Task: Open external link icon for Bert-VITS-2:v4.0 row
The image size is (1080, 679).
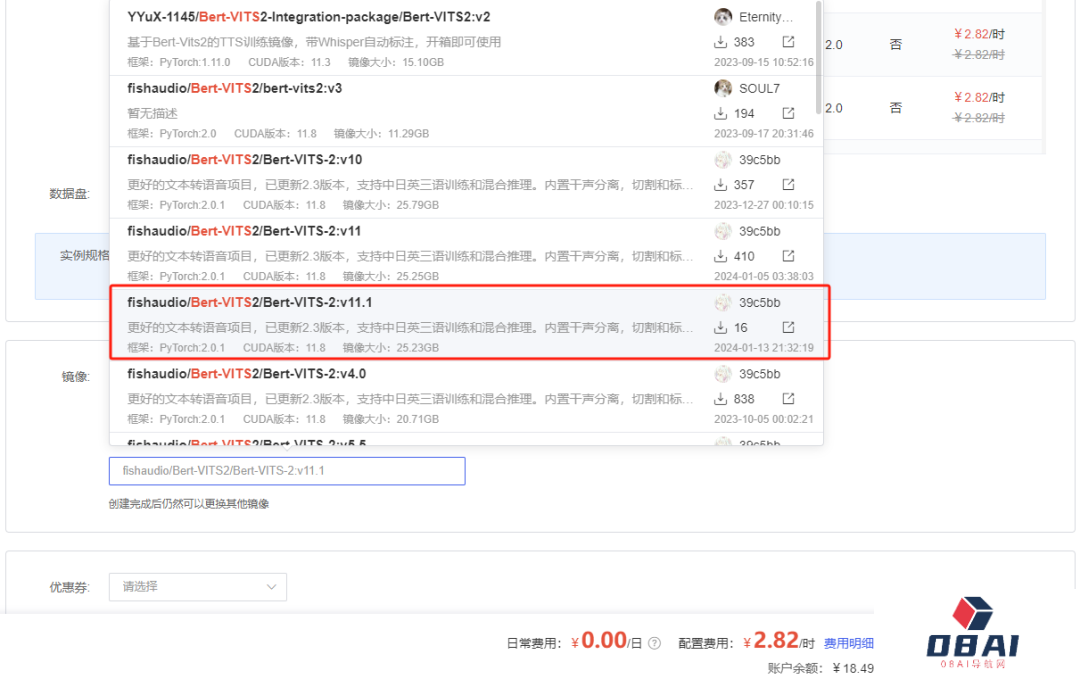Action: point(789,399)
